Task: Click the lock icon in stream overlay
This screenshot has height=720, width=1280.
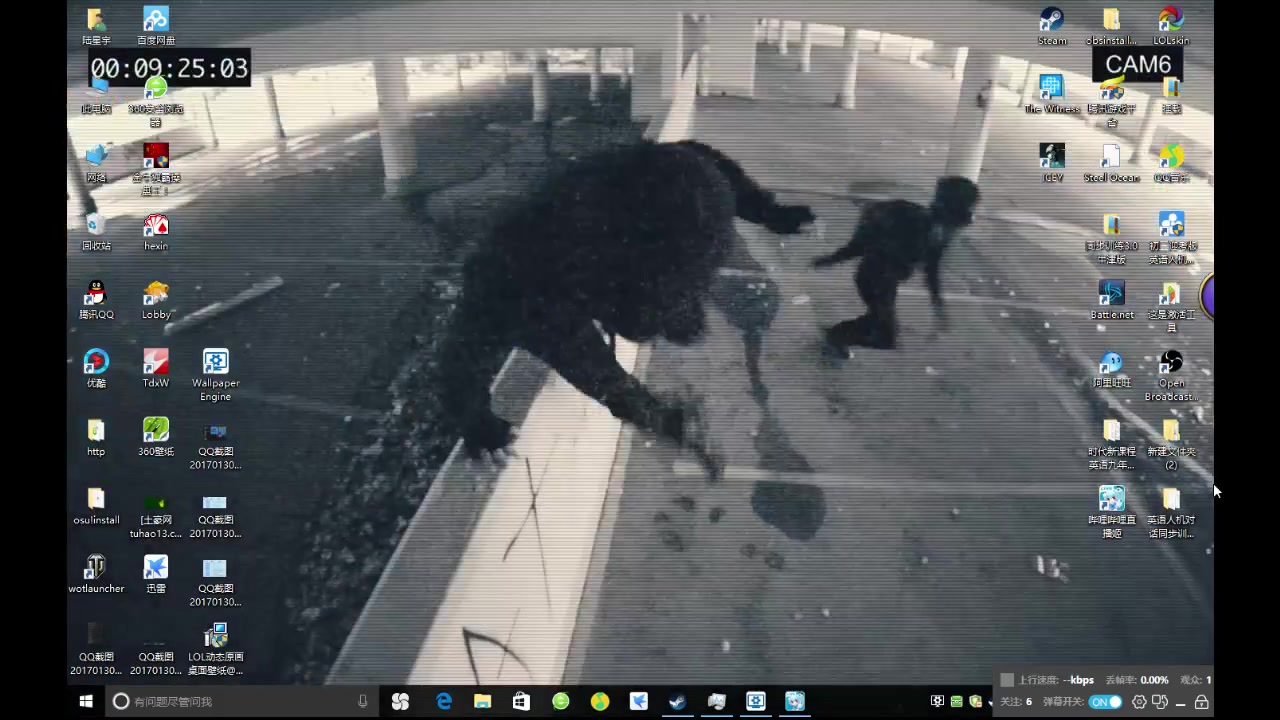Action: [x=1202, y=702]
